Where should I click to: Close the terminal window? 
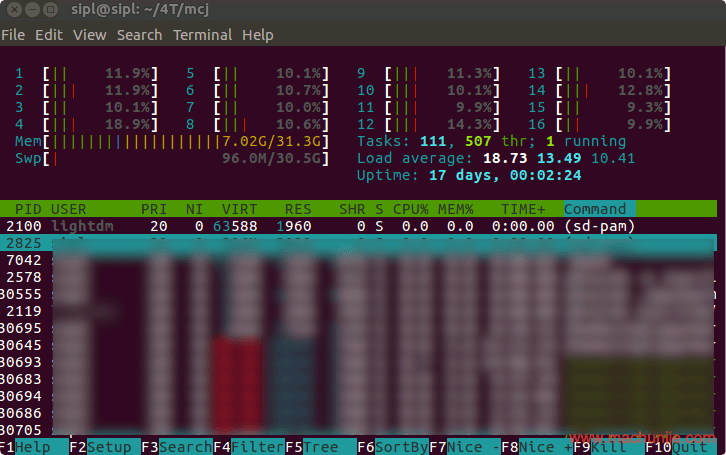tap(14, 9)
